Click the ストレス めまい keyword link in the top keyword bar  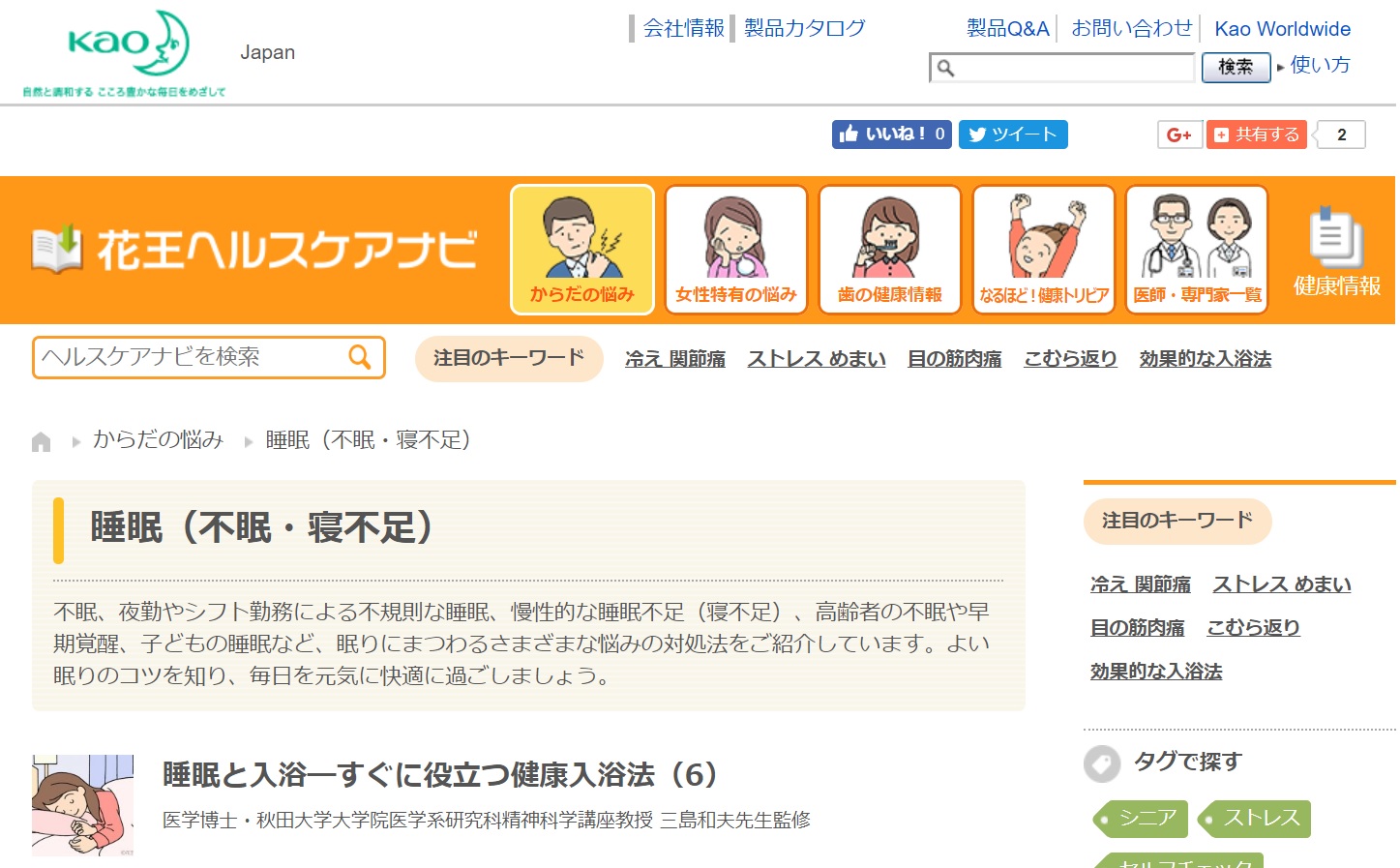click(x=816, y=359)
